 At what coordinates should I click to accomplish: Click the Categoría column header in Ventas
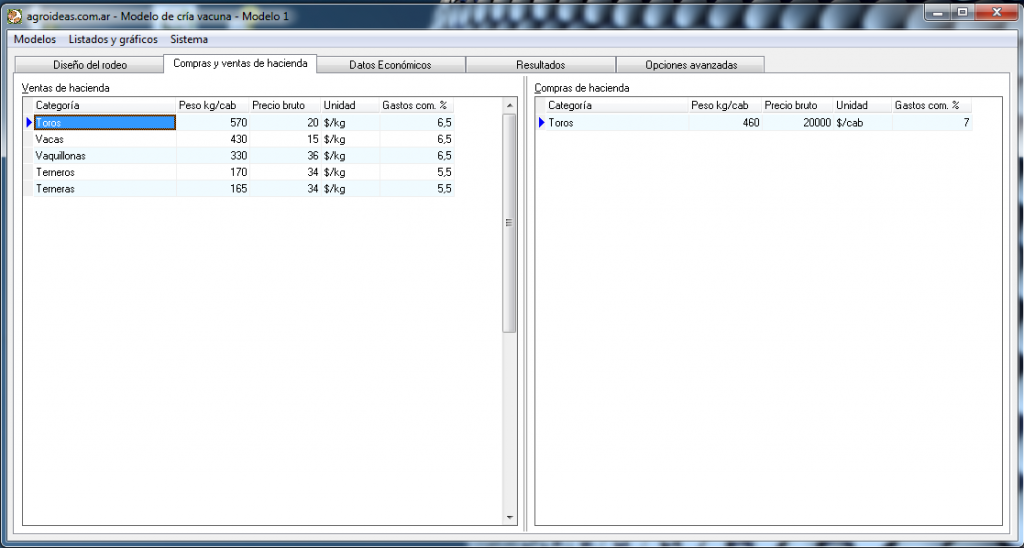coord(104,105)
